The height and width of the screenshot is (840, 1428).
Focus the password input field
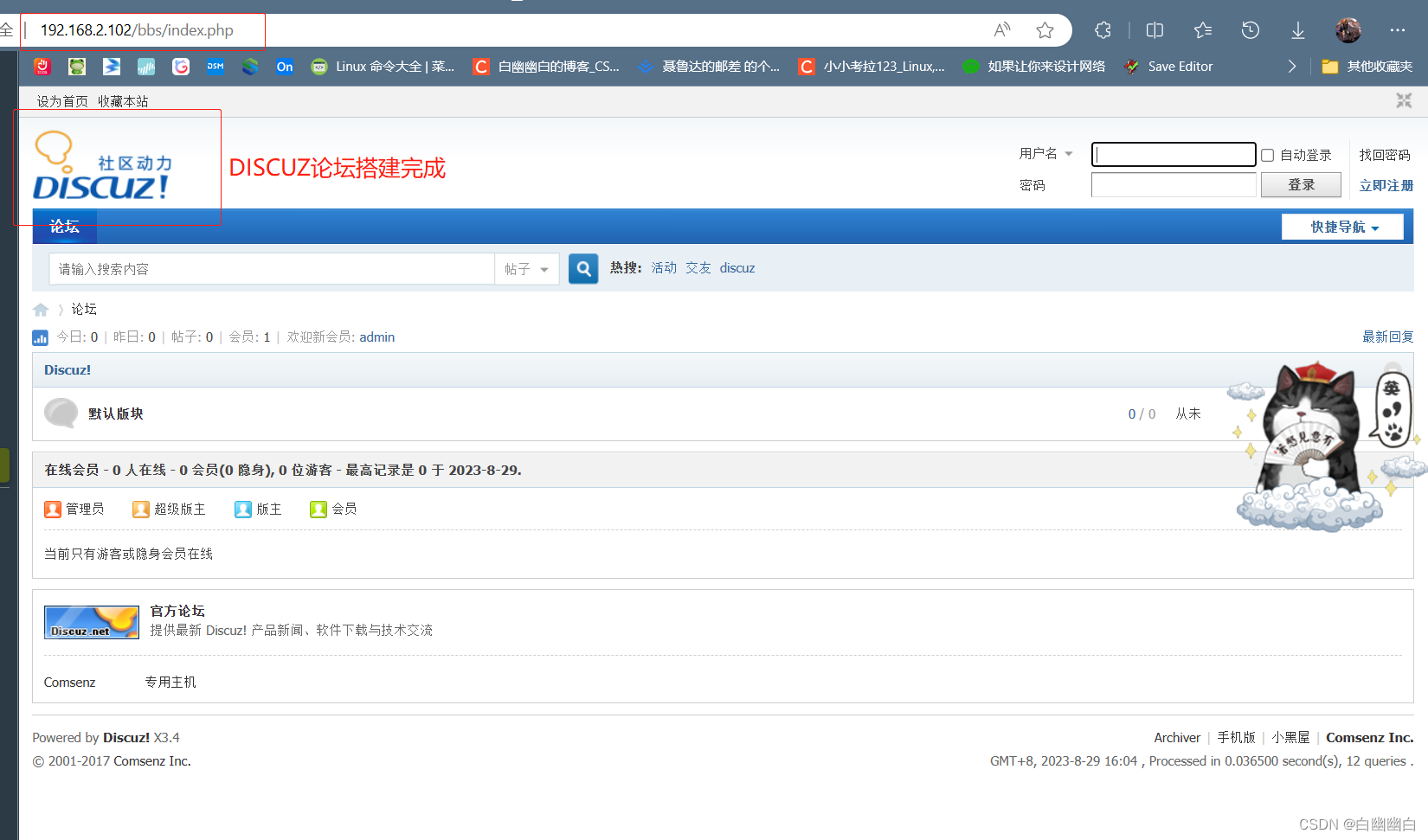(1174, 185)
